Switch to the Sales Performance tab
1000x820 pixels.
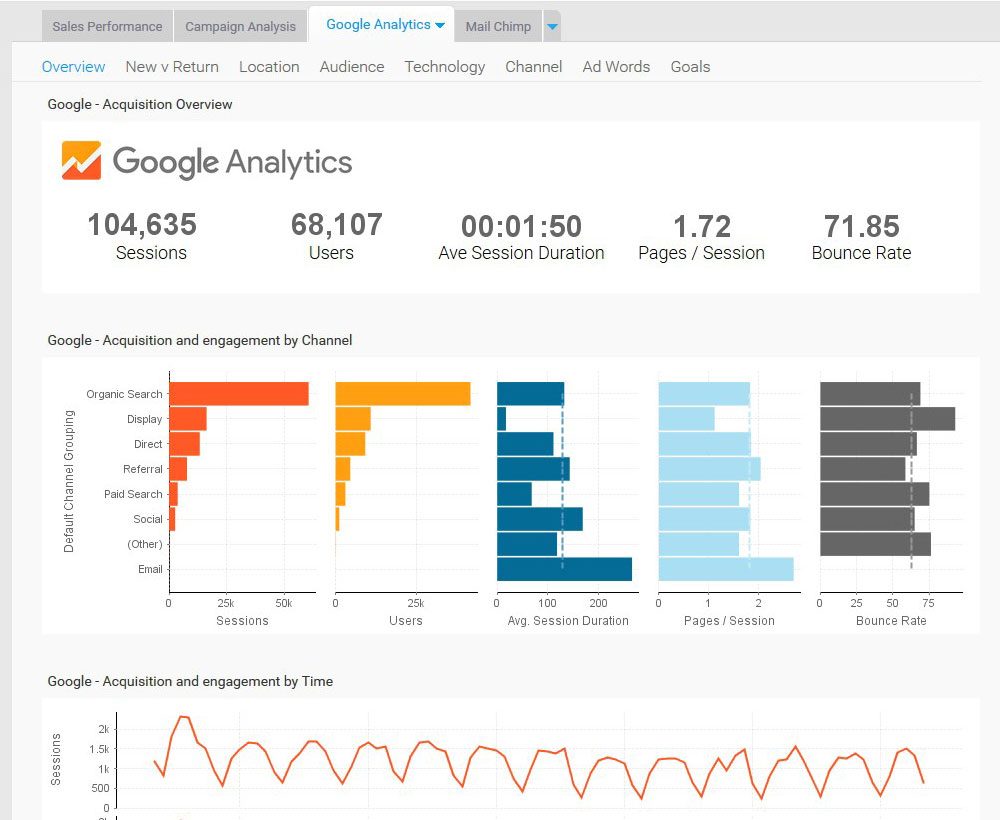(x=107, y=26)
